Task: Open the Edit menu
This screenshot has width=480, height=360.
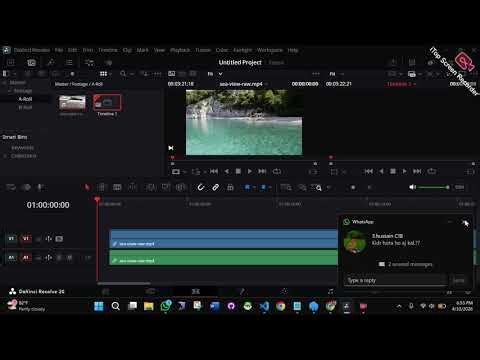Action: (x=72, y=50)
